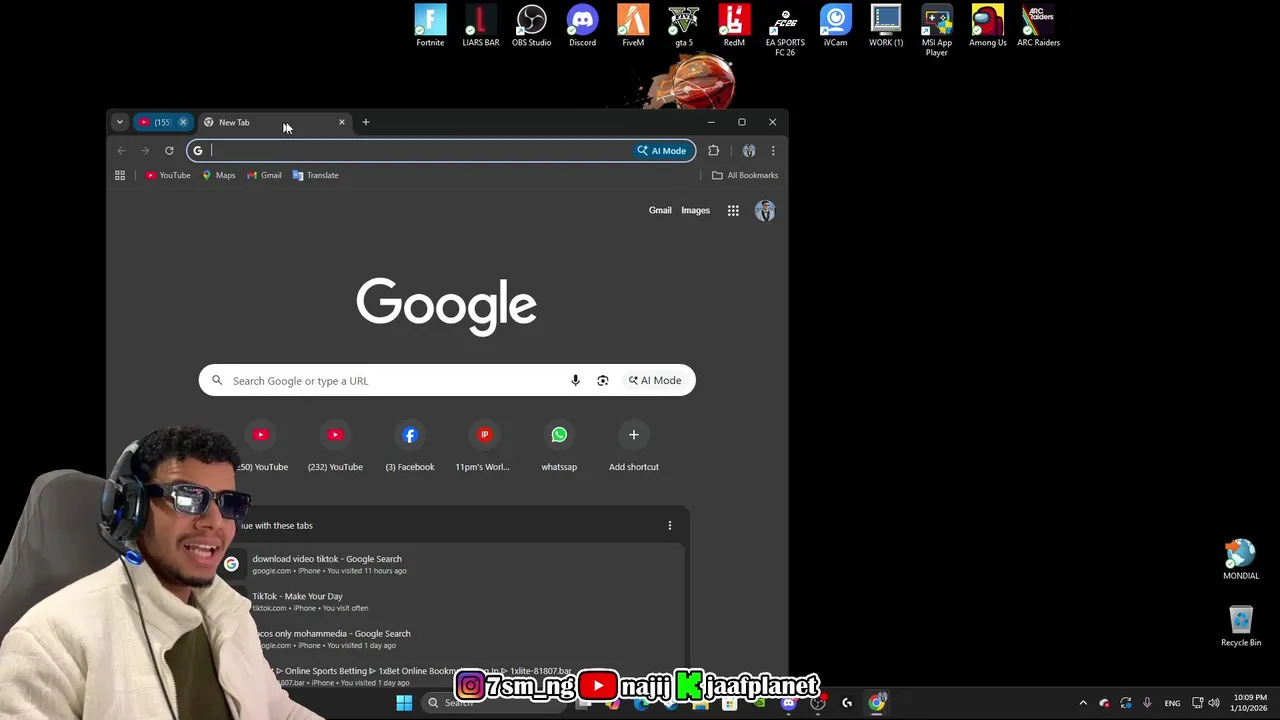The image size is (1280, 720).
Task: Click Chrome icon in the taskbar
Action: pos(877,703)
